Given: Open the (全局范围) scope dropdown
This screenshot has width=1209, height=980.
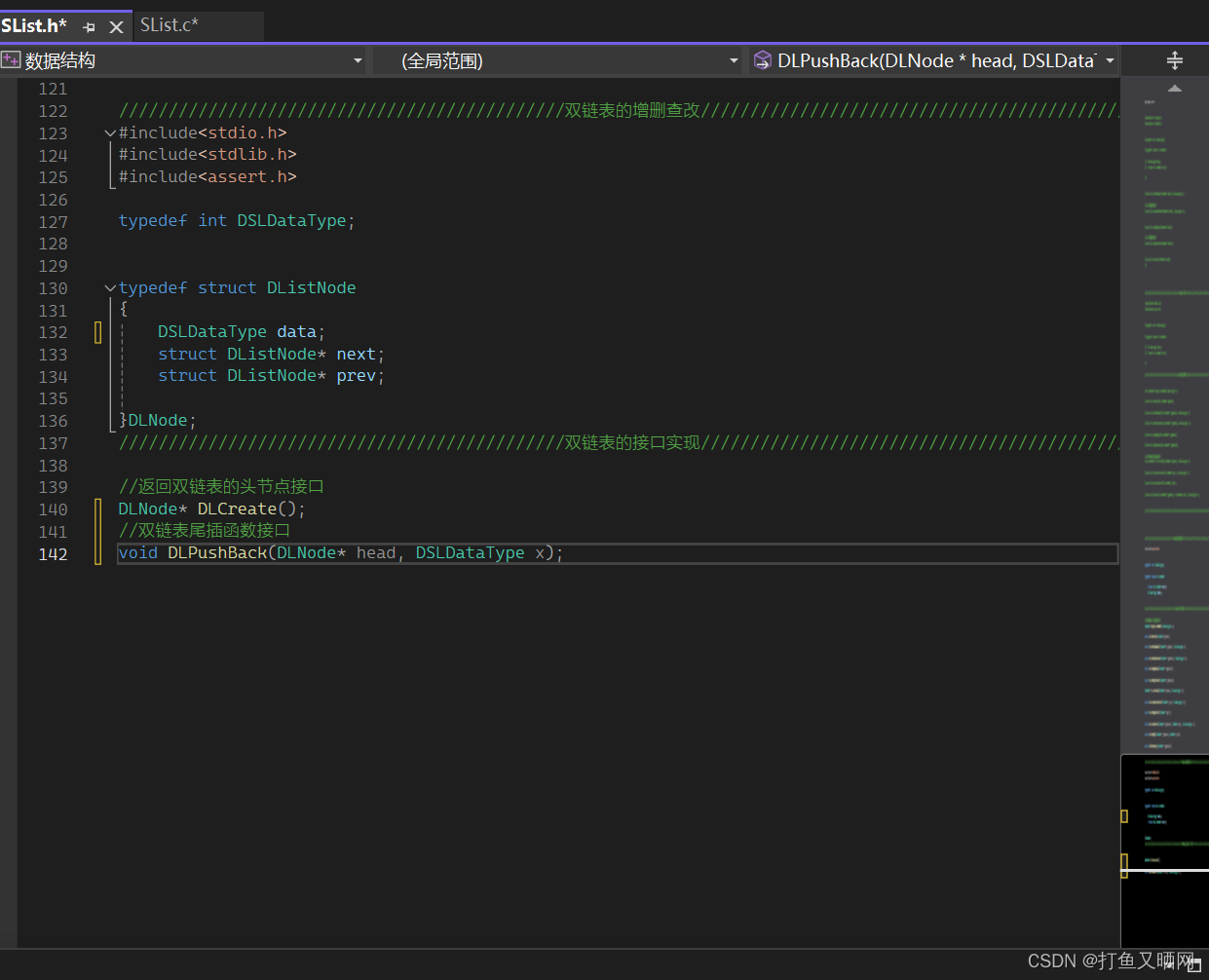Looking at the screenshot, I should pos(734,60).
